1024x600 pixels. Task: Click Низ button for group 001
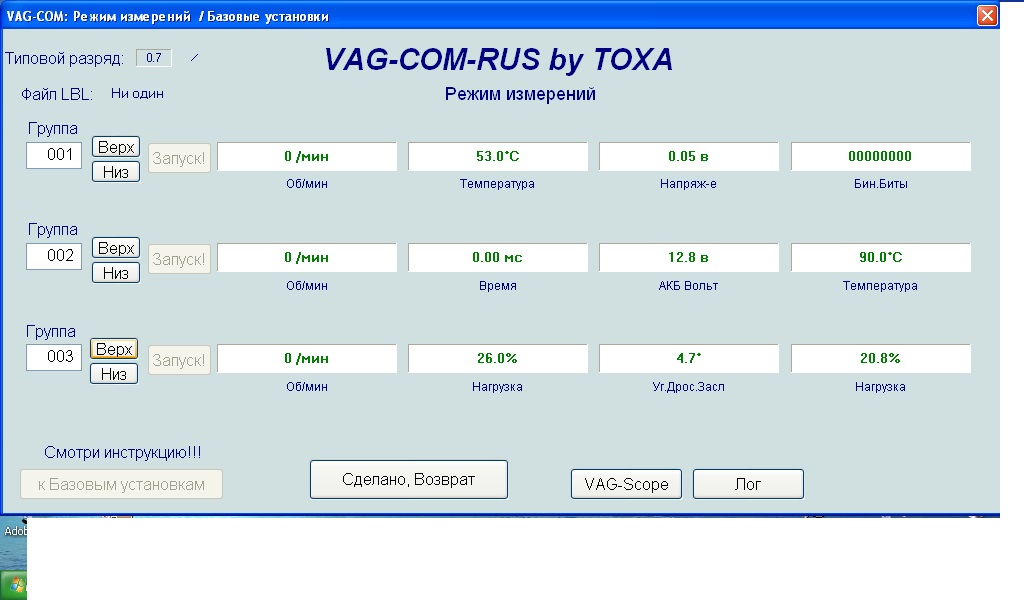click(x=116, y=172)
